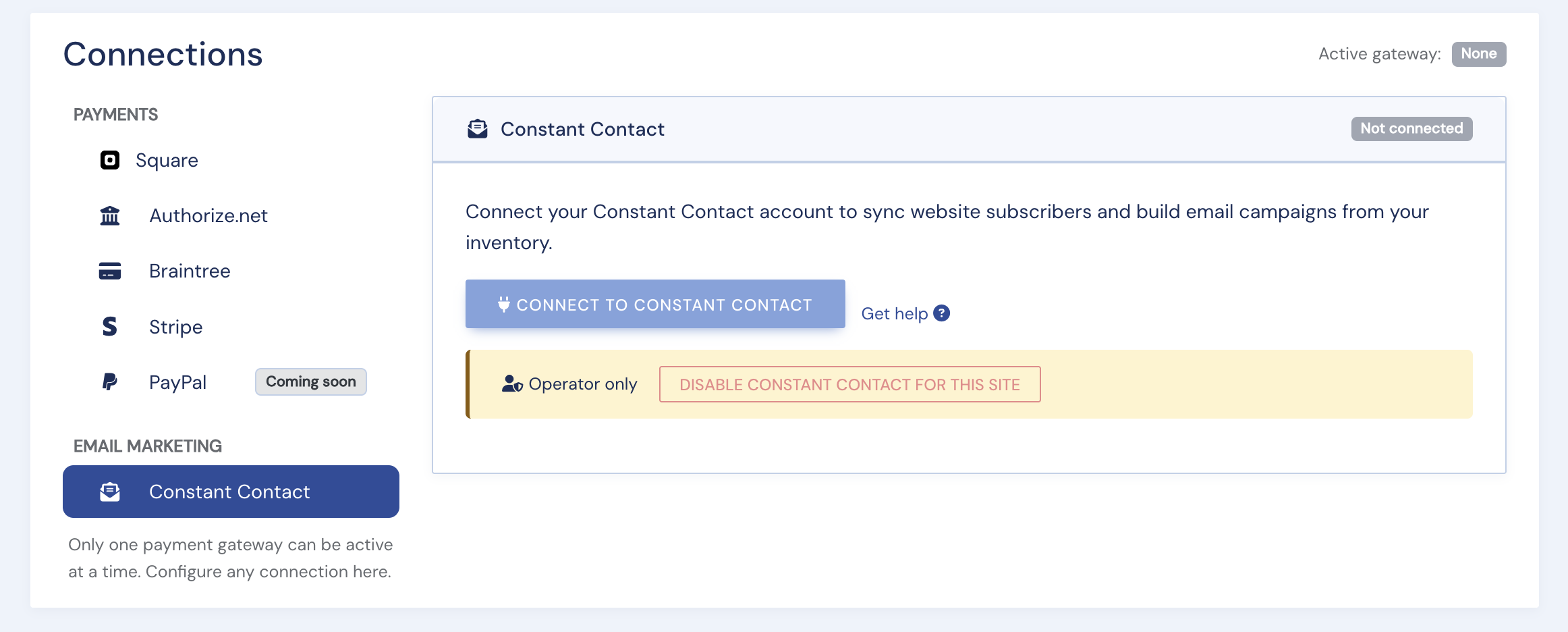The width and height of the screenshot is (1568, 632).
Task: Click the Operator only user shield icon
Action: click(x=512, y=384)
